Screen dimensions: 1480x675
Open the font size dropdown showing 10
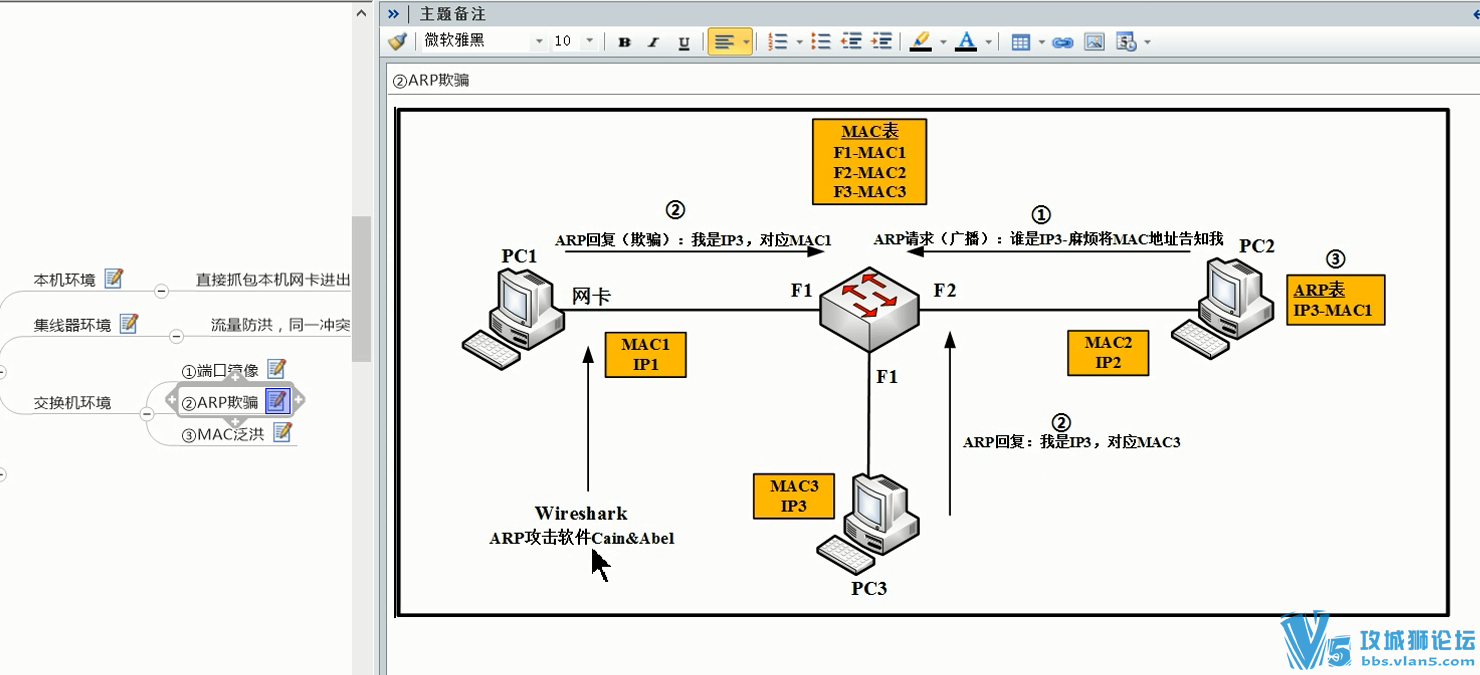point(589,41)
